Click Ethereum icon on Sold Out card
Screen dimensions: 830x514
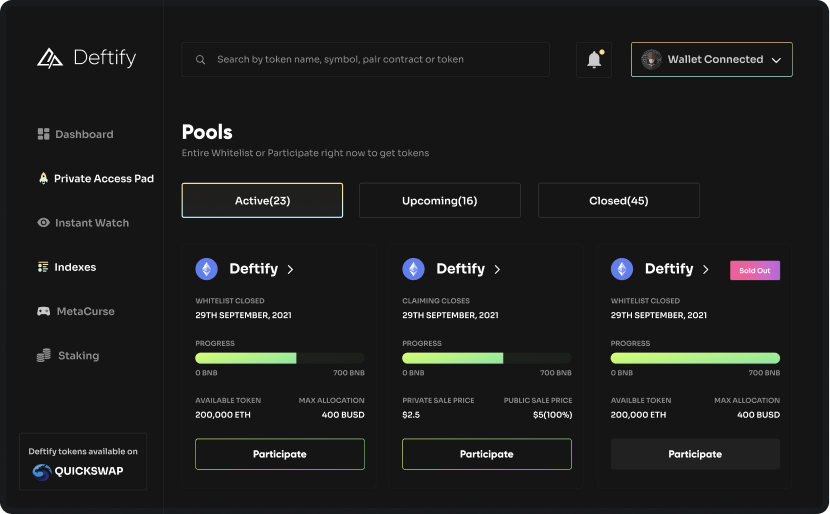(622, 269)
